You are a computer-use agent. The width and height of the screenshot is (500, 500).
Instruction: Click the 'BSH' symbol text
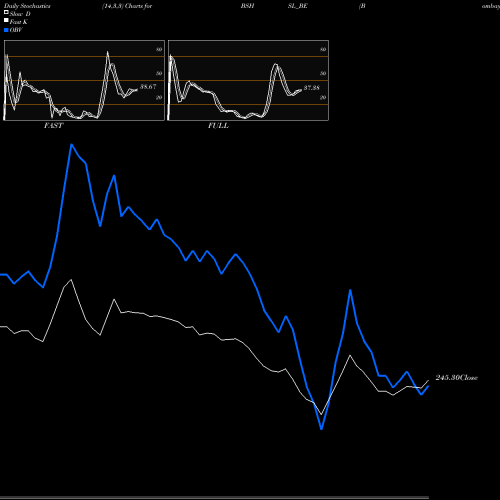click(247, 6)
